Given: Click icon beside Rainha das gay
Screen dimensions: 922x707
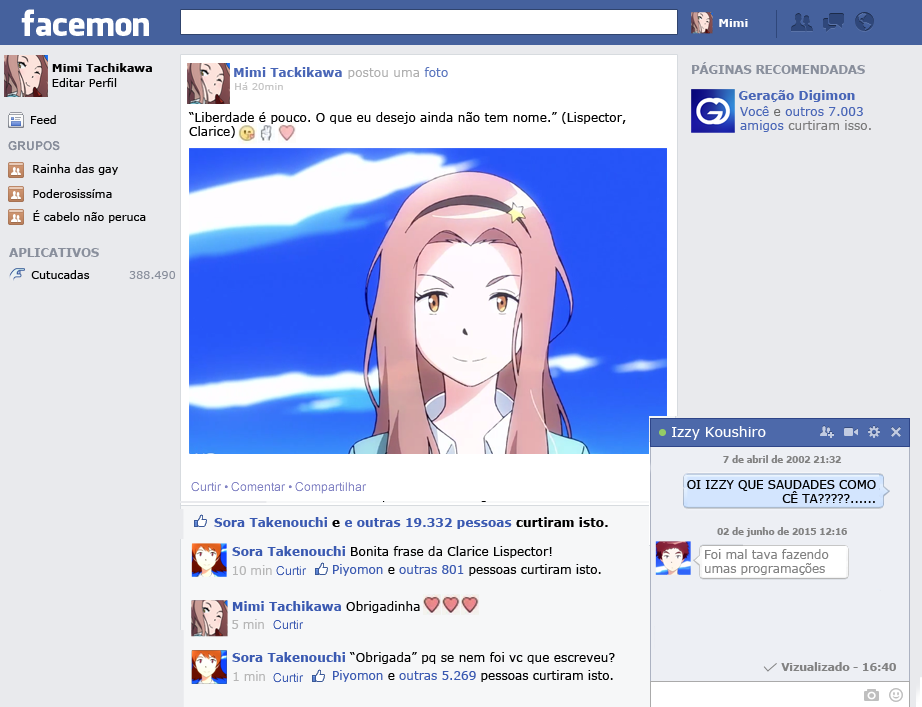Looking at the screenshot, I should 16,170.
